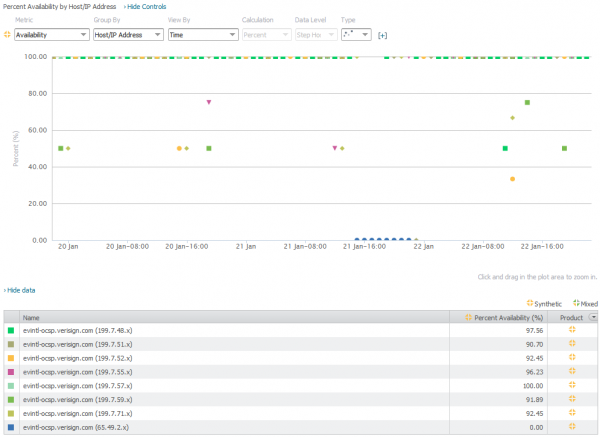Click the 96.23 availability value
The image size is (600, 437).
click(x=534, y=372)
